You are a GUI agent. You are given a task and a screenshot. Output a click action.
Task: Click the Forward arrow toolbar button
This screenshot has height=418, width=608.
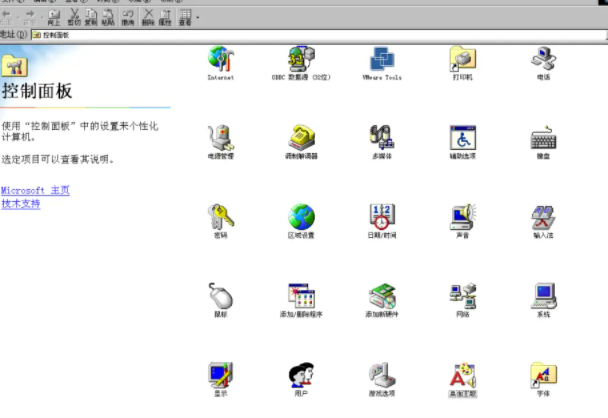30,18
